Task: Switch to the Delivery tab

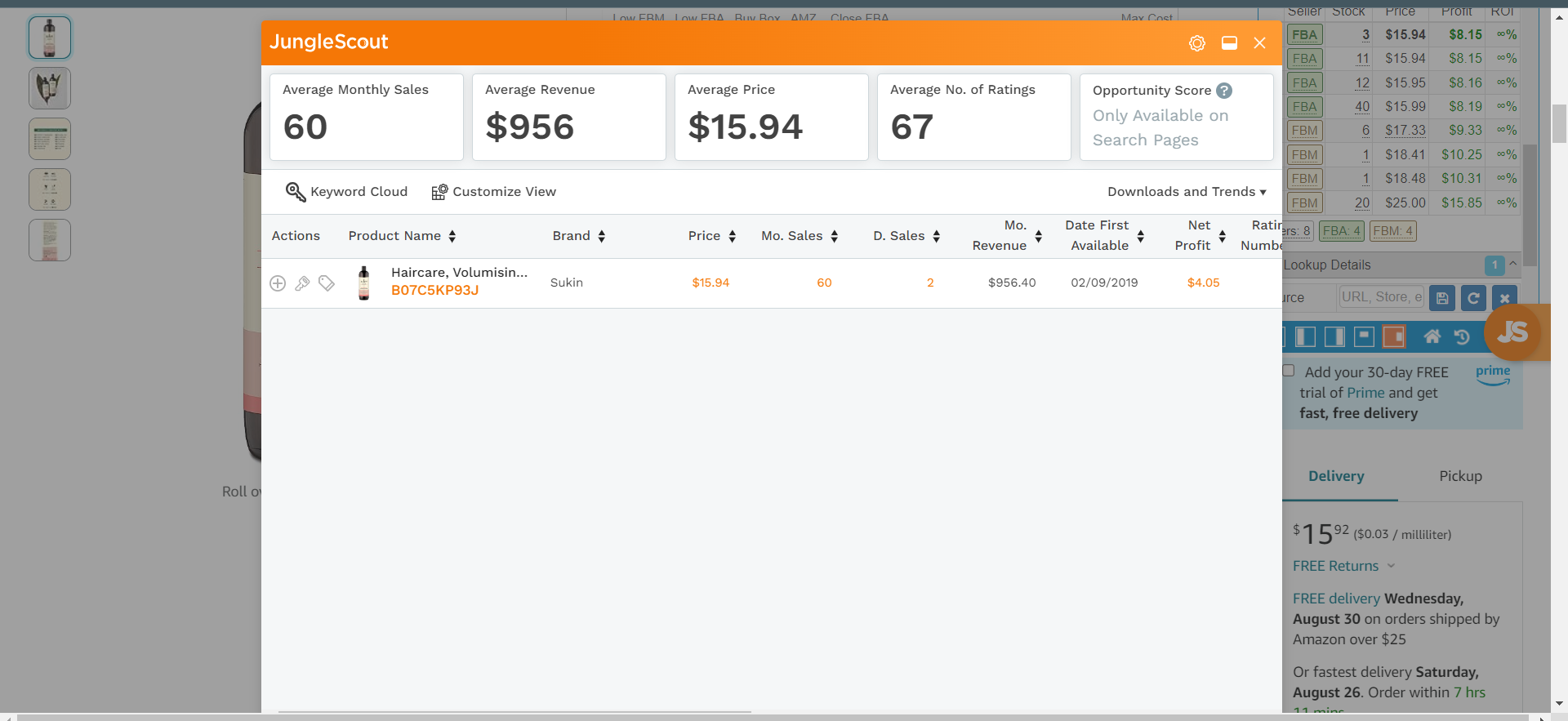Action: 1336,476
